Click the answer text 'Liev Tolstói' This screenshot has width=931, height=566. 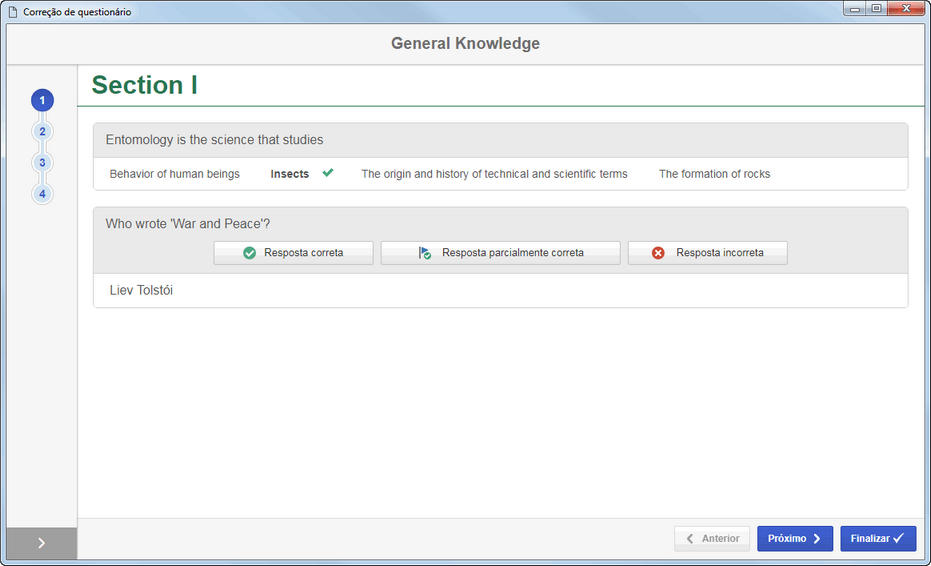(x=141, y=290)
